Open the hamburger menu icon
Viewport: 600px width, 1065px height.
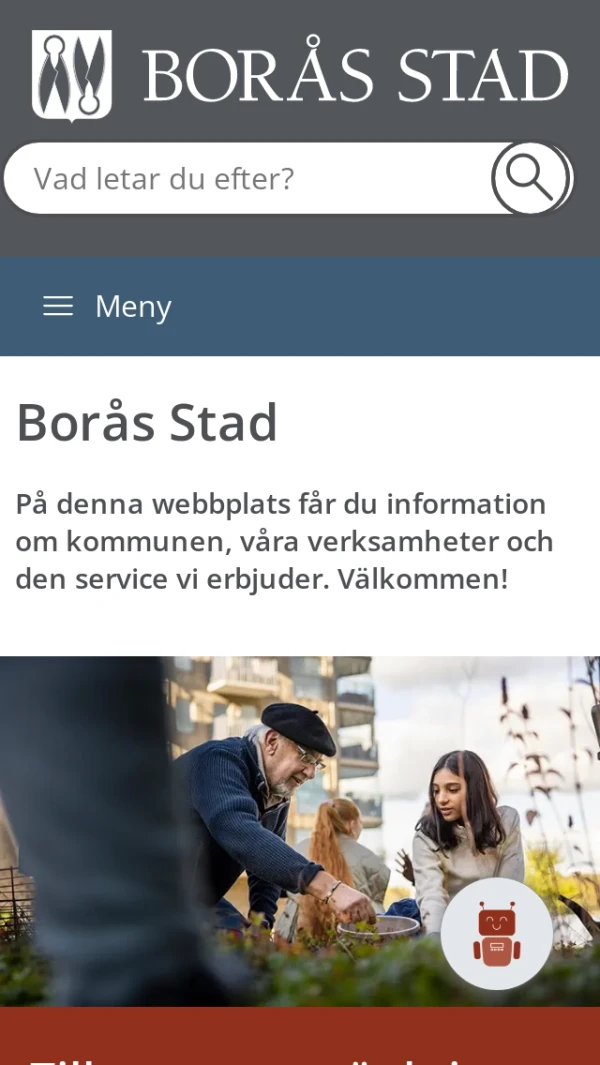pyautogui.click(x=58, y=306)
